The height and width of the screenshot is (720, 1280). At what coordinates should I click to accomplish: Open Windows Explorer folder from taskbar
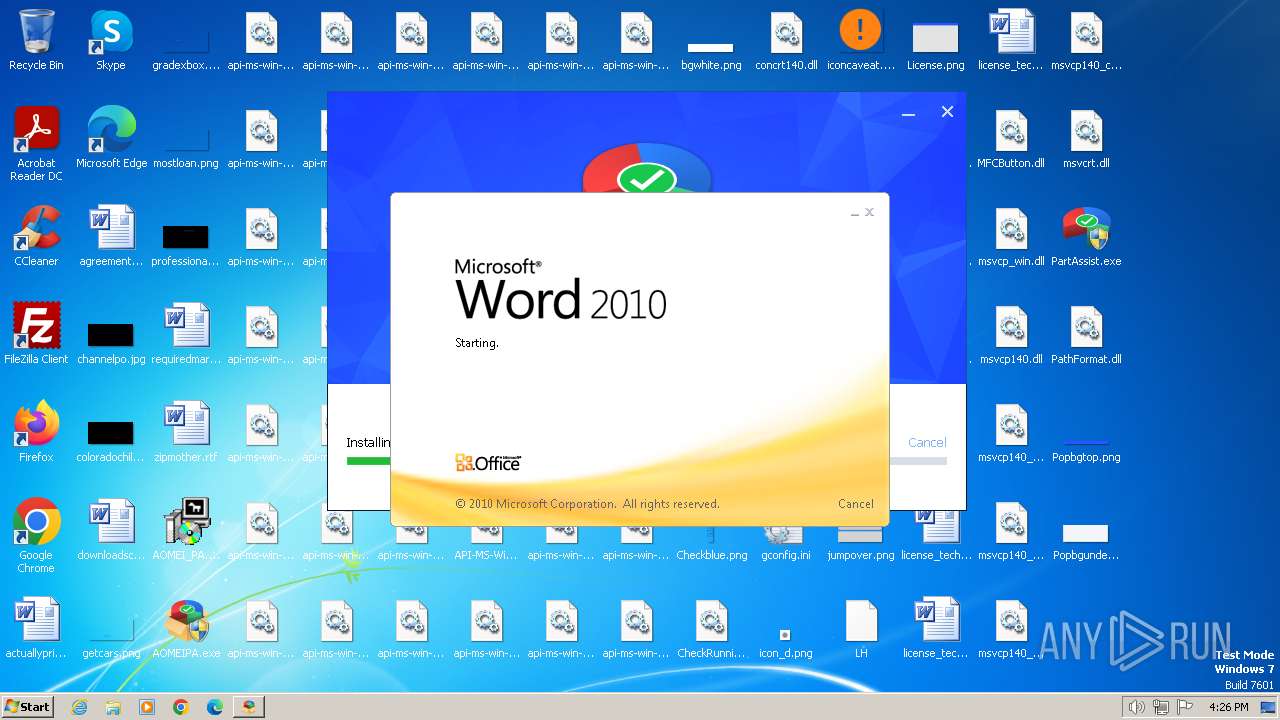coord(113,707)
